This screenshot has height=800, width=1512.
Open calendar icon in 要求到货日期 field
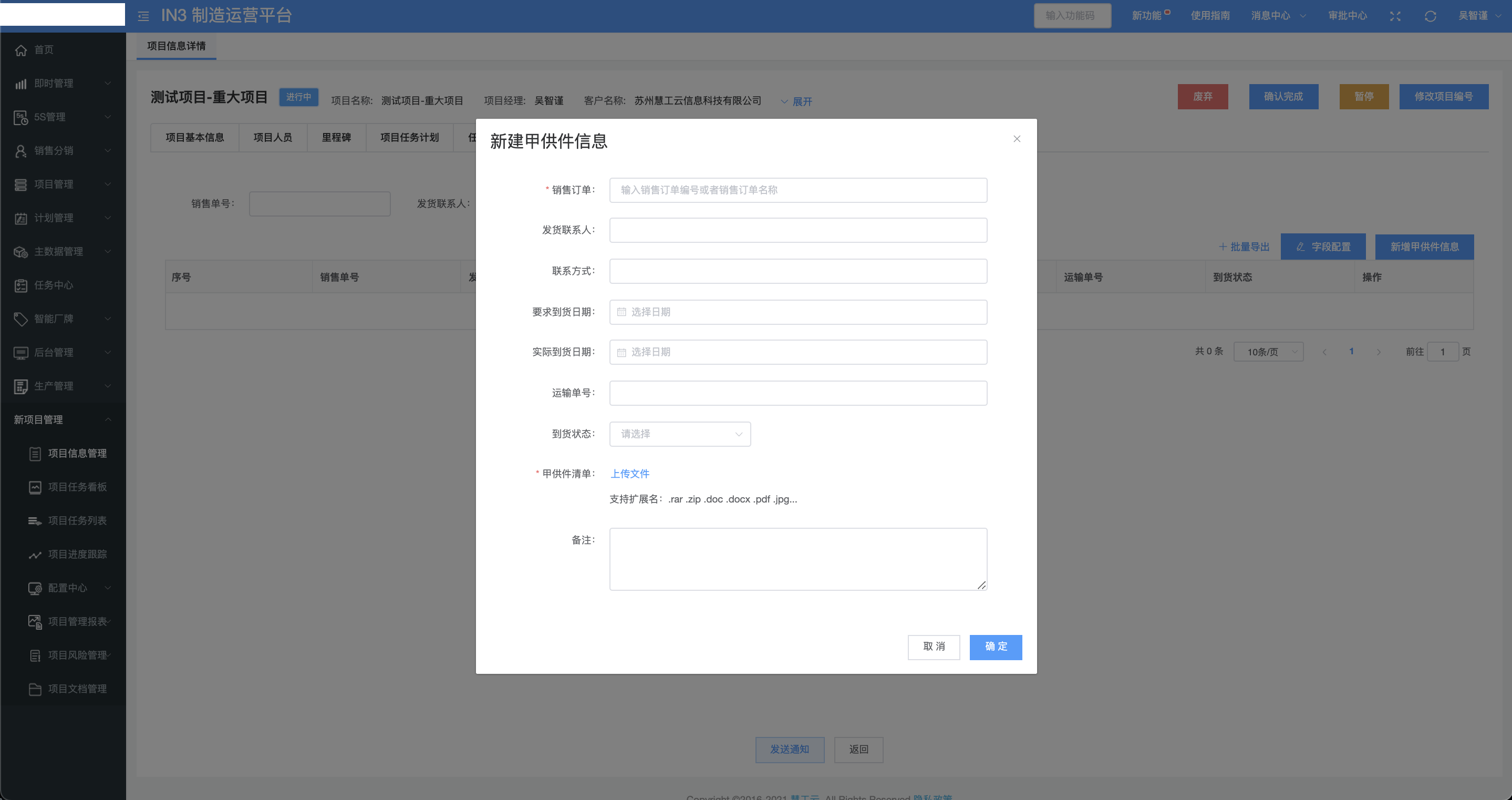[622, 312]
